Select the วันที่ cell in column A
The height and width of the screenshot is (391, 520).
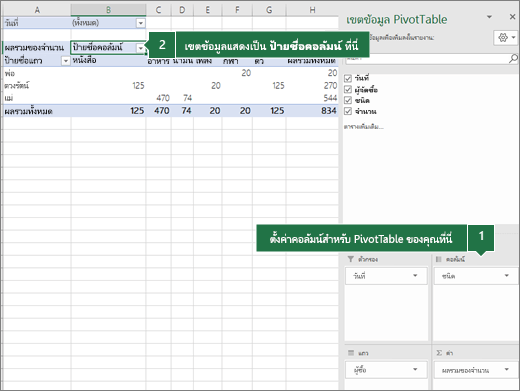coord(37,23)
